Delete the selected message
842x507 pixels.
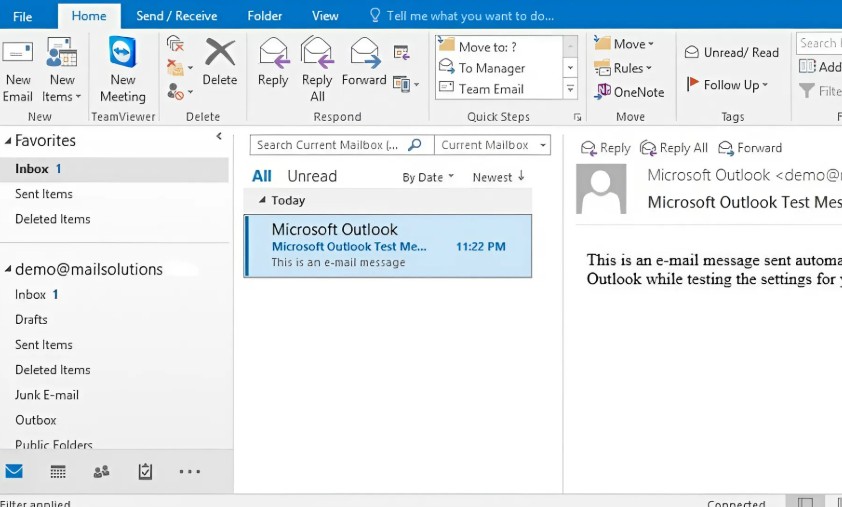(220, 62)
